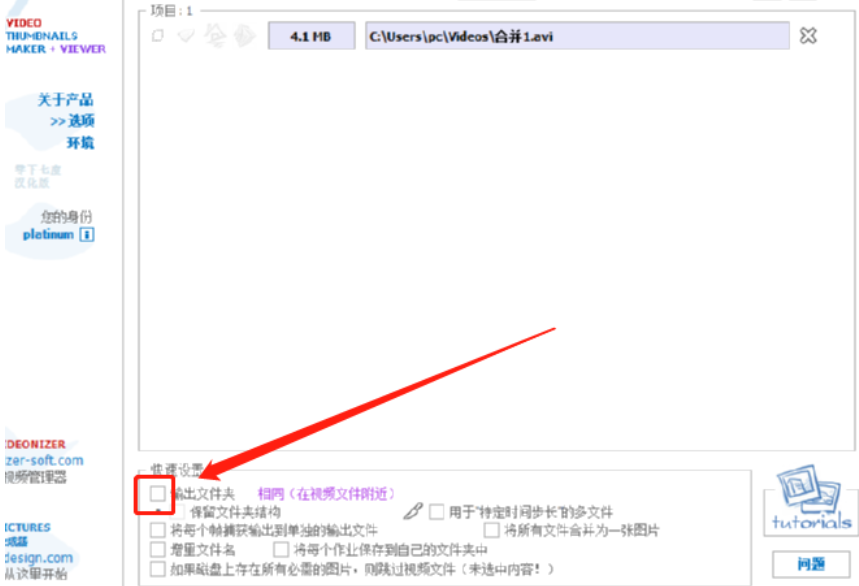Click the 视频管理器 text in sidebar
The height and width of the screenshot is (586, 859).
36,477
